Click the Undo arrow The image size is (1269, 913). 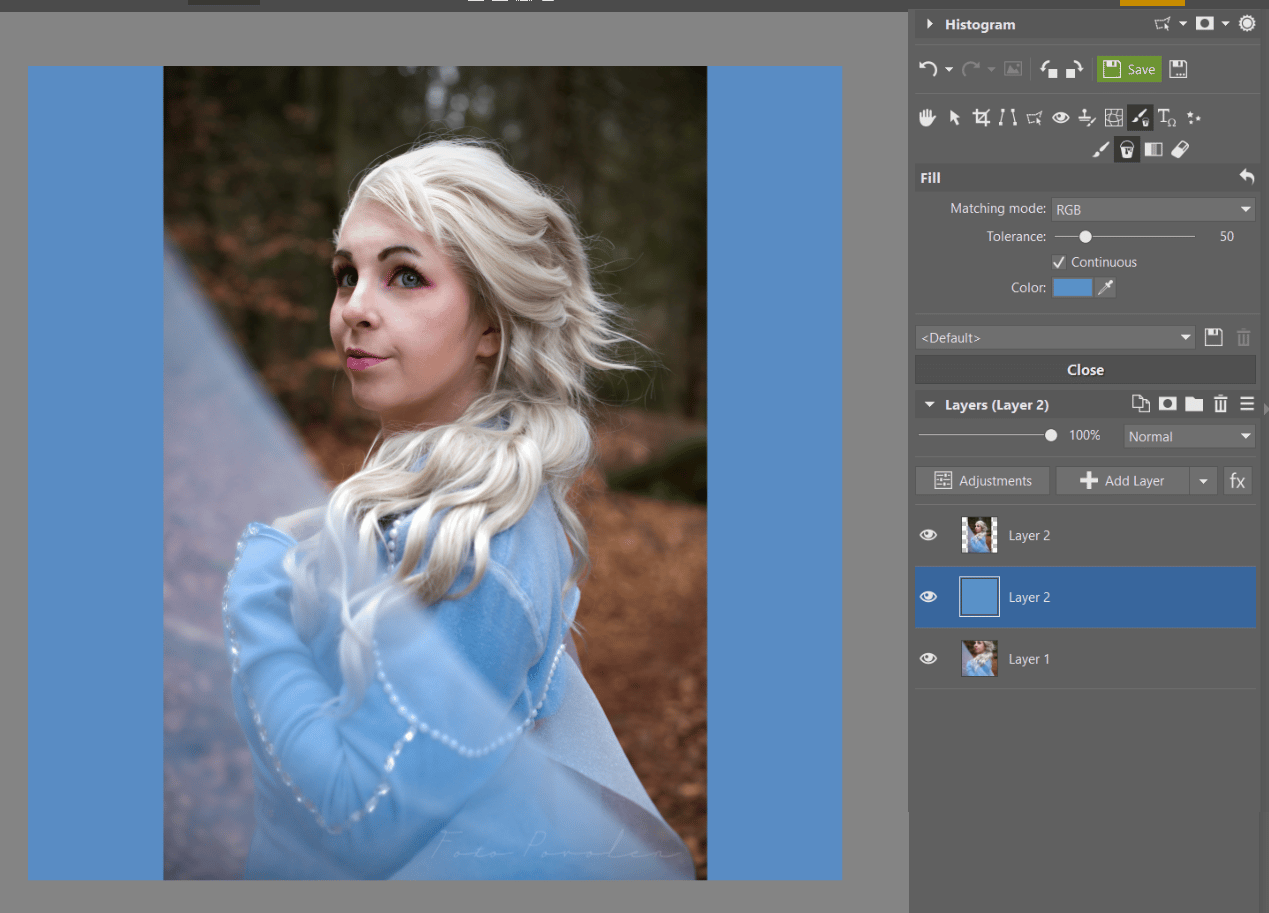click(x=928, y=69)
